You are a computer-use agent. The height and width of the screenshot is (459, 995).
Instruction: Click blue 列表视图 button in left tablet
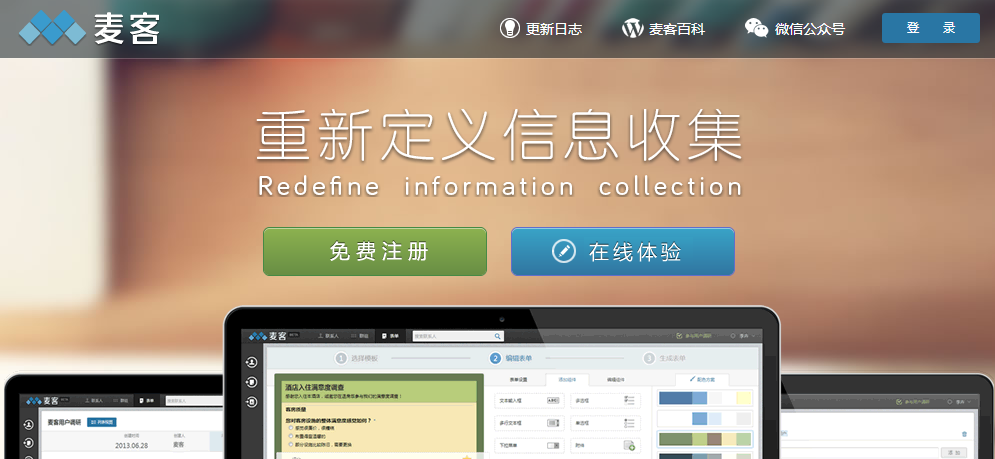[x=102, y=422]
